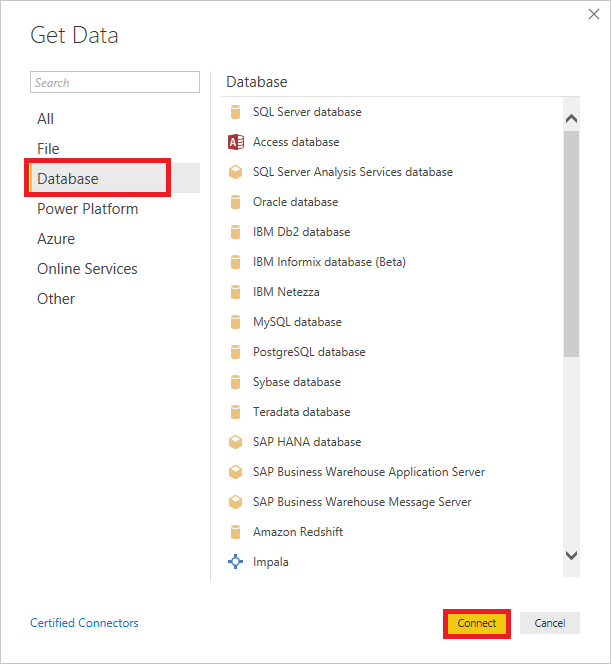Click the IBM Db2 database icon
This screenshot has width=611, height=664.
pos(235,232)
